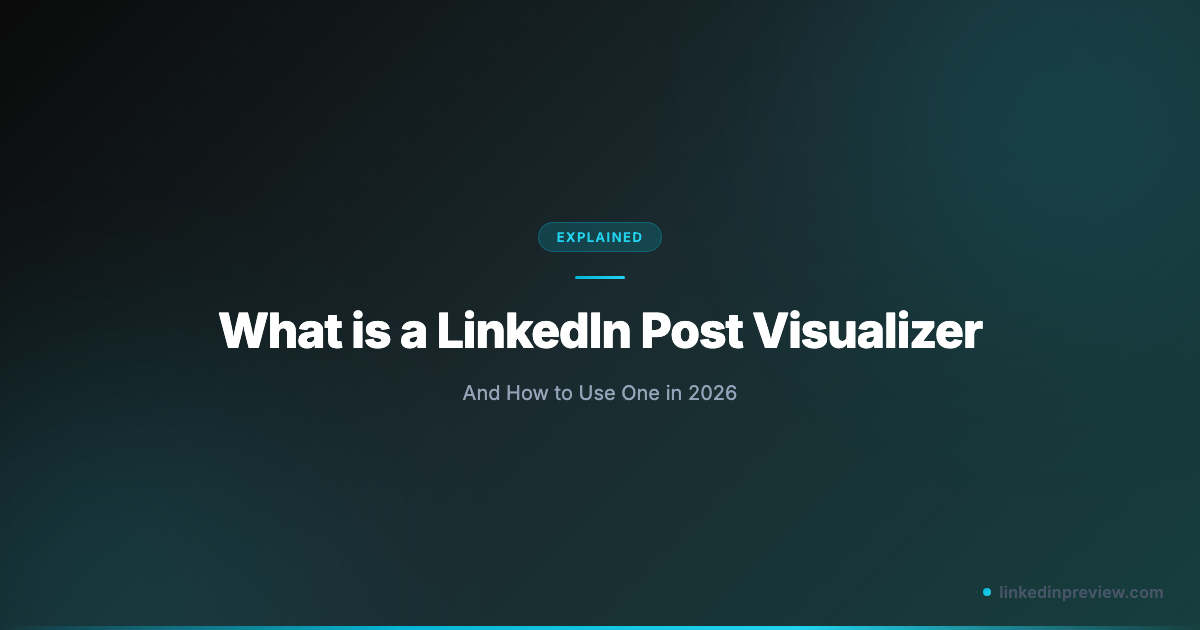The image size is (1200, 630).
Task: Click the EXPLAINED badge
Action: point(600,237)
